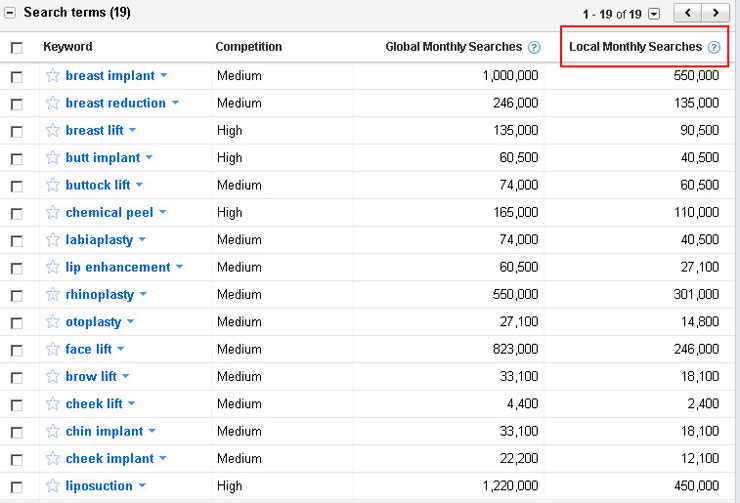Check the box for breast reduction
The width and height of the screenshot is (740, 503).
16,104
